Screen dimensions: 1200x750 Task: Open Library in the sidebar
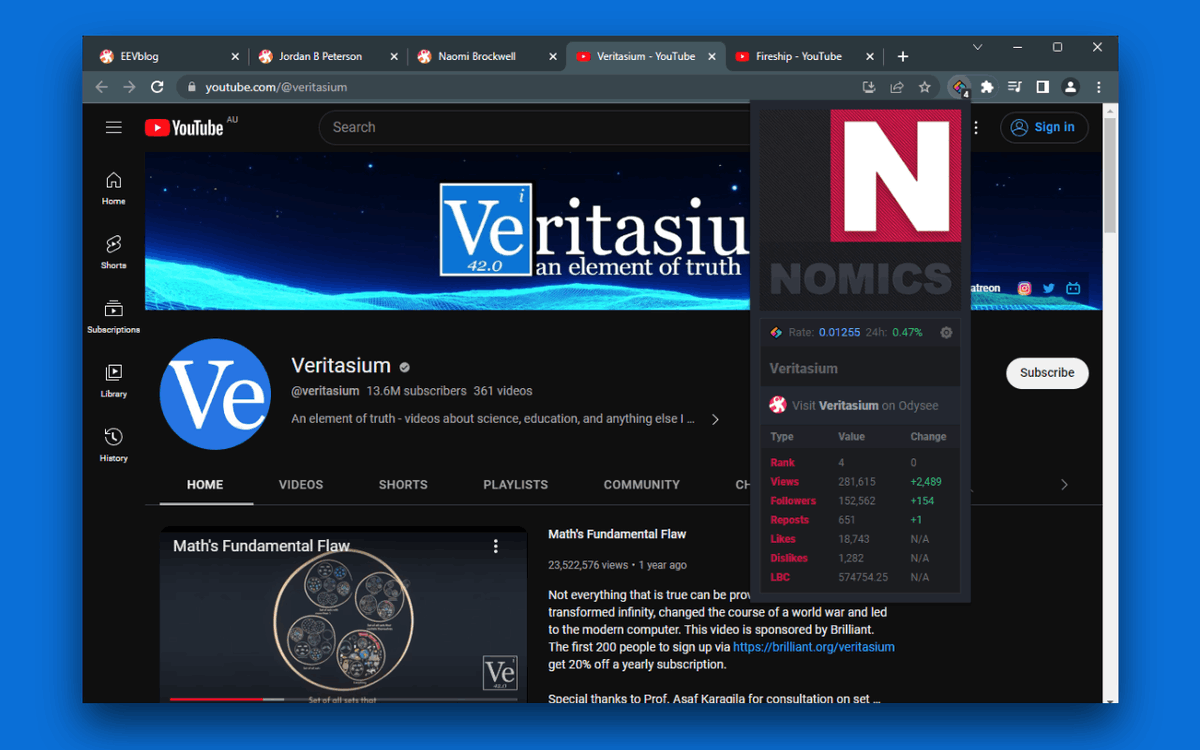[x=114, y=380]
